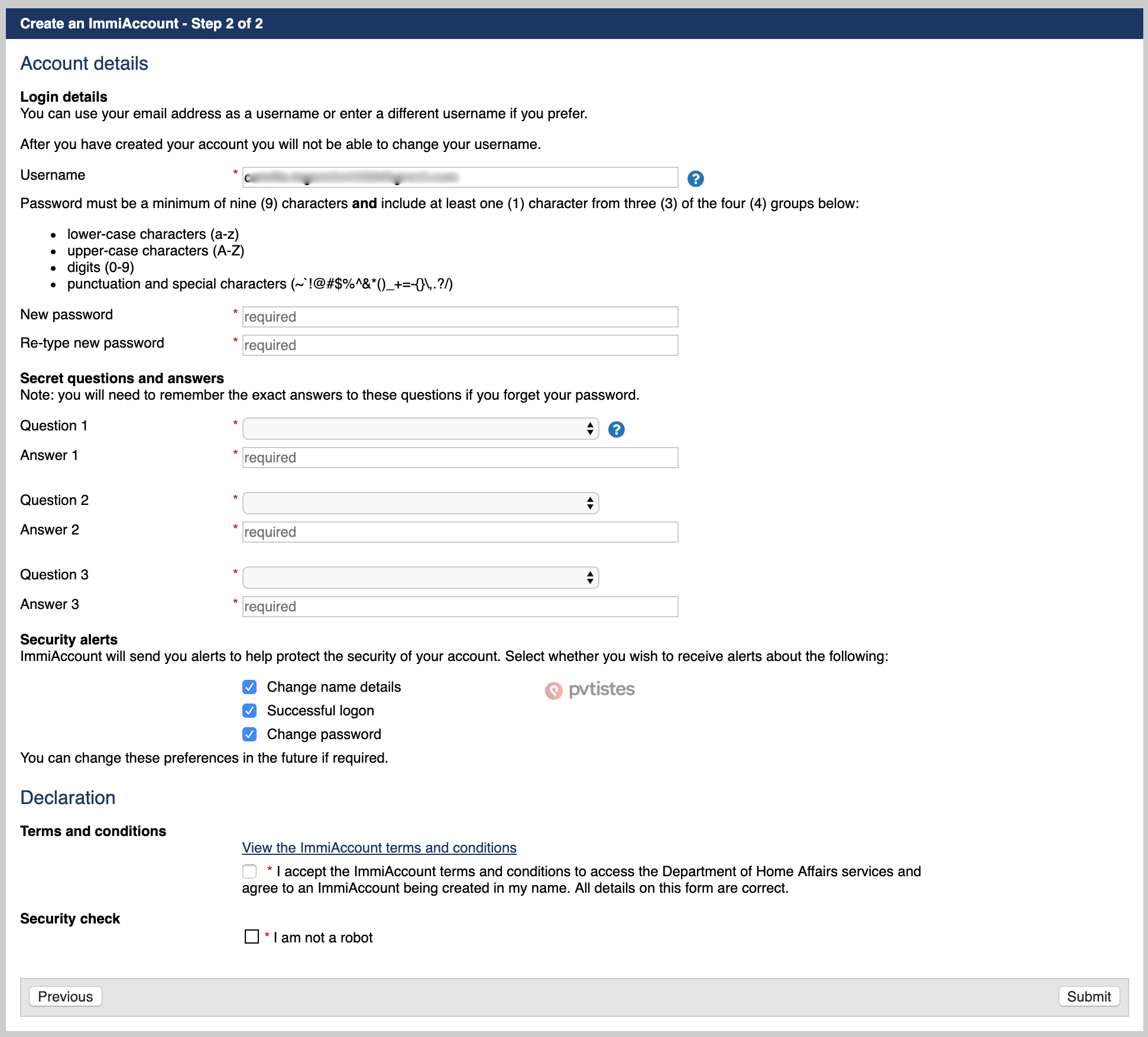
Task: Submit the account creation form
Action: point(1089,997)
